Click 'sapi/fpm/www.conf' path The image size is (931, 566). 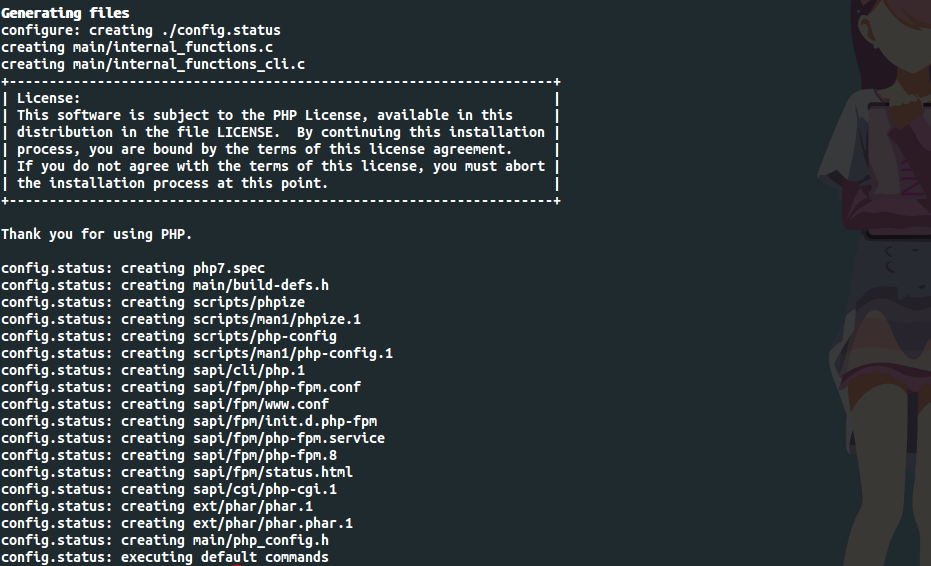pyautogui.click(x=261, y=404)
